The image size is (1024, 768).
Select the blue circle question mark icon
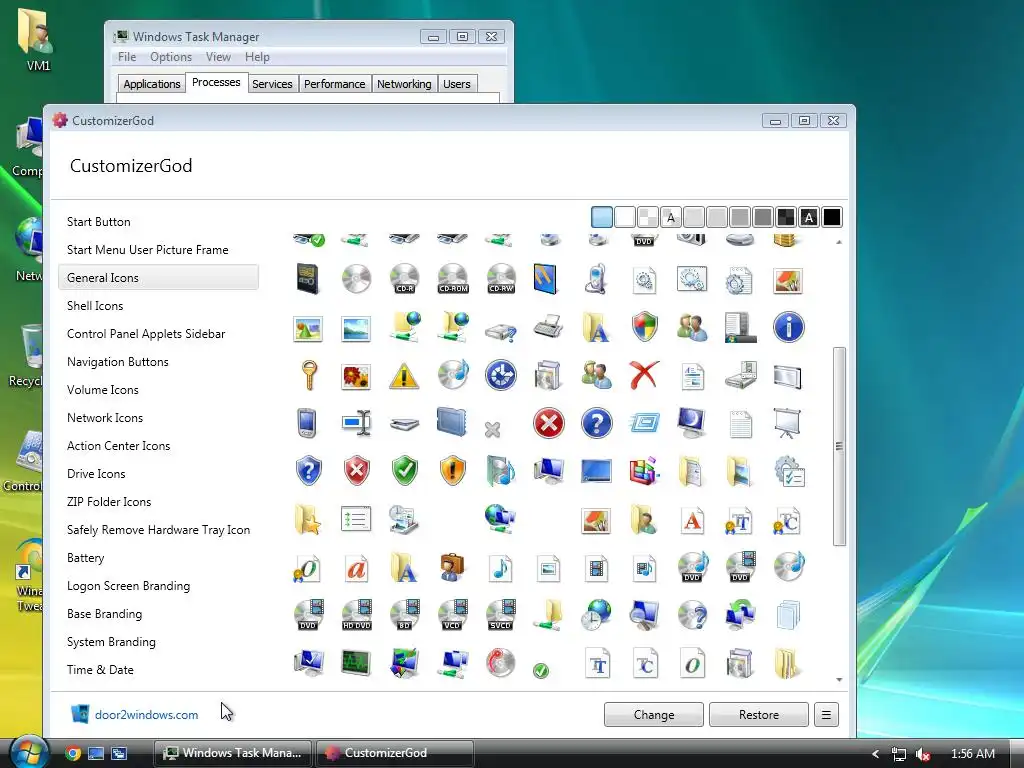596,423
